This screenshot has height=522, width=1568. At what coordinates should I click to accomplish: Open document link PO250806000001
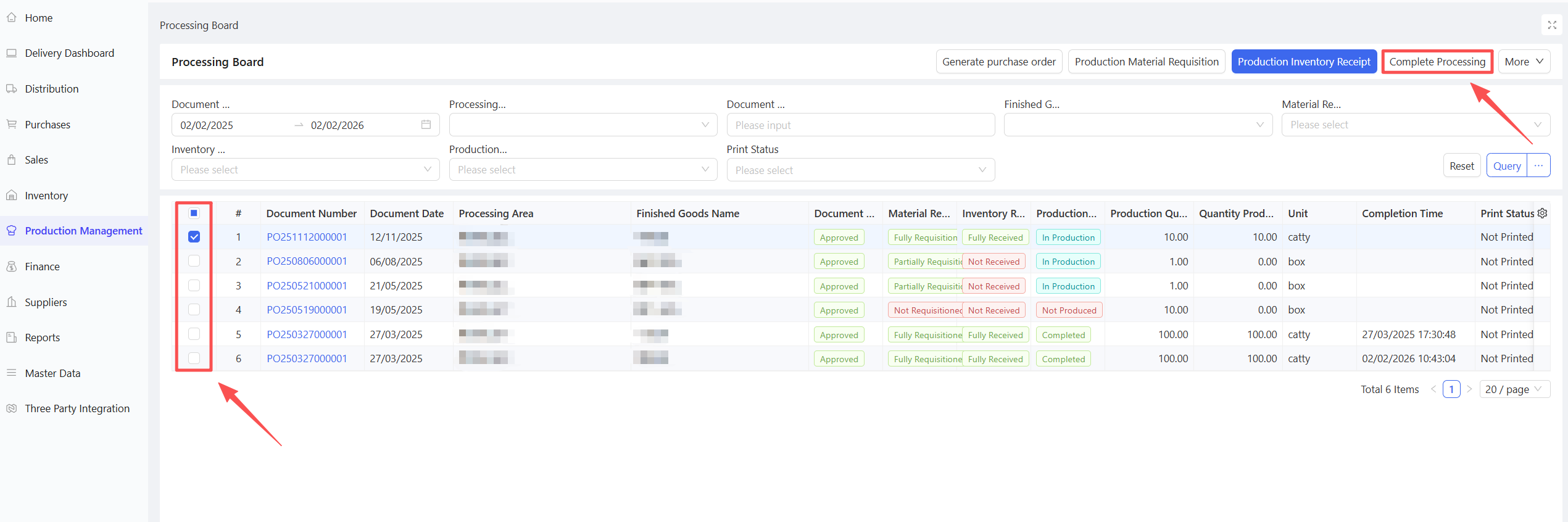307,261
